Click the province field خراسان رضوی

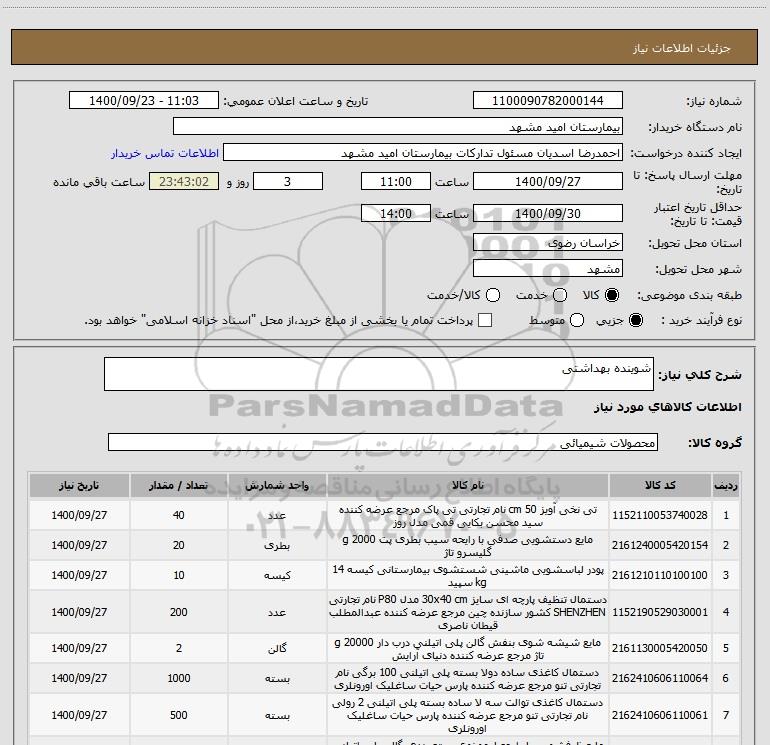[x=548, y=243]
